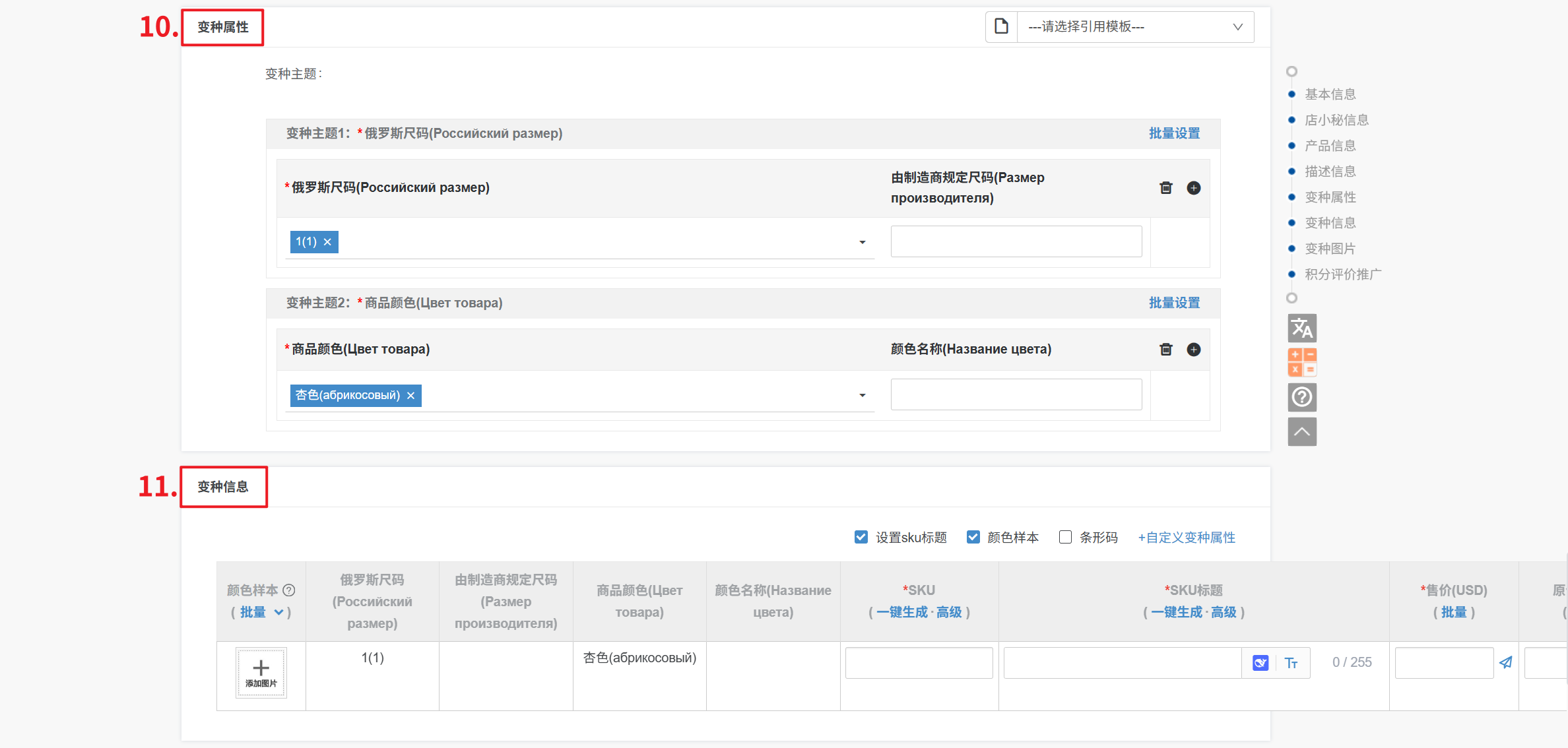Click 添加图片 color swatch thumbnail

click(261, 672)
